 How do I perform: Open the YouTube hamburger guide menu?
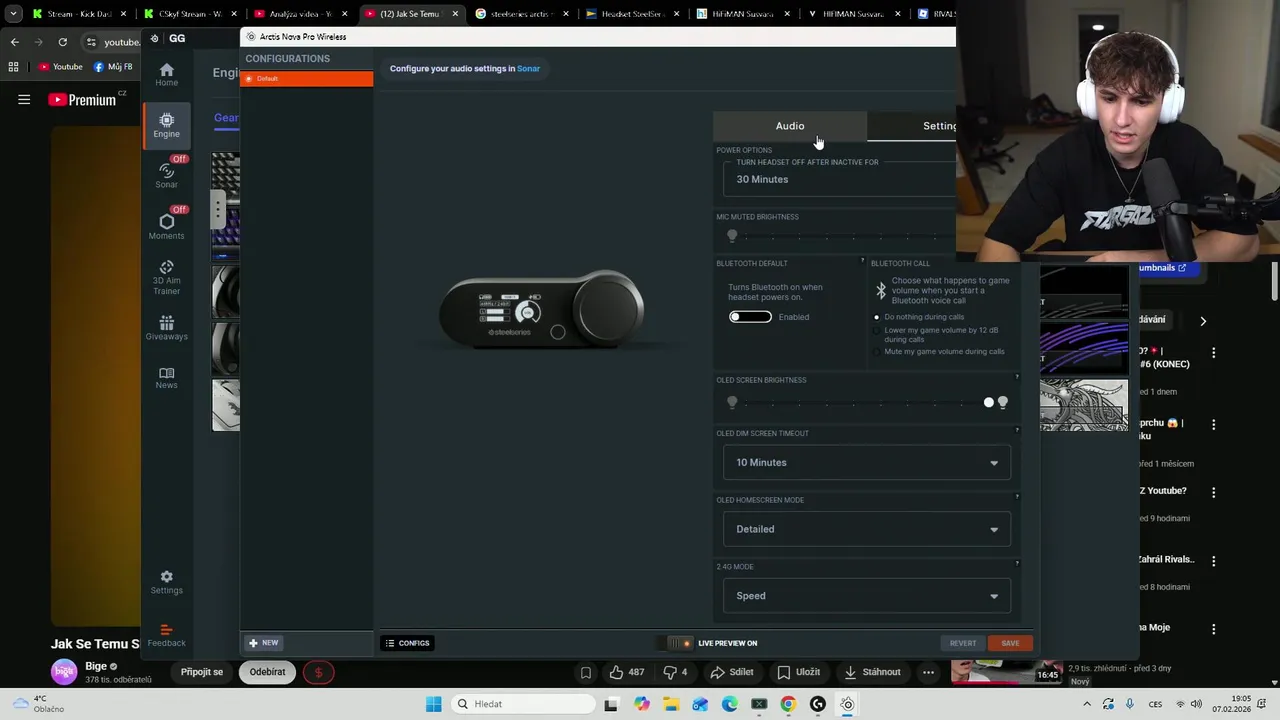pyautogui.click(x=24, y=99)
